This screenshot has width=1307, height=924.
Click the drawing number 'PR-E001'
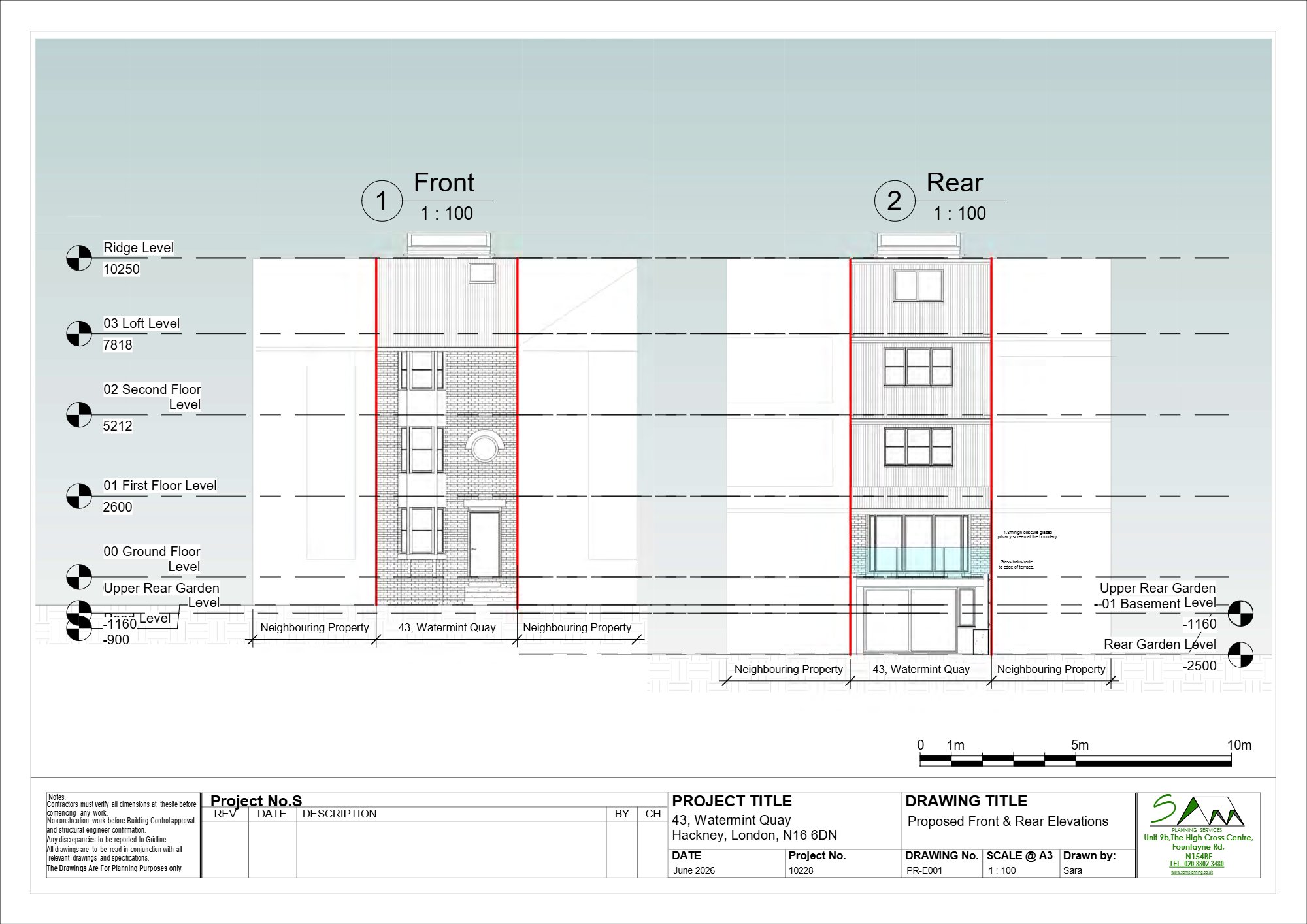pos(925,870)
